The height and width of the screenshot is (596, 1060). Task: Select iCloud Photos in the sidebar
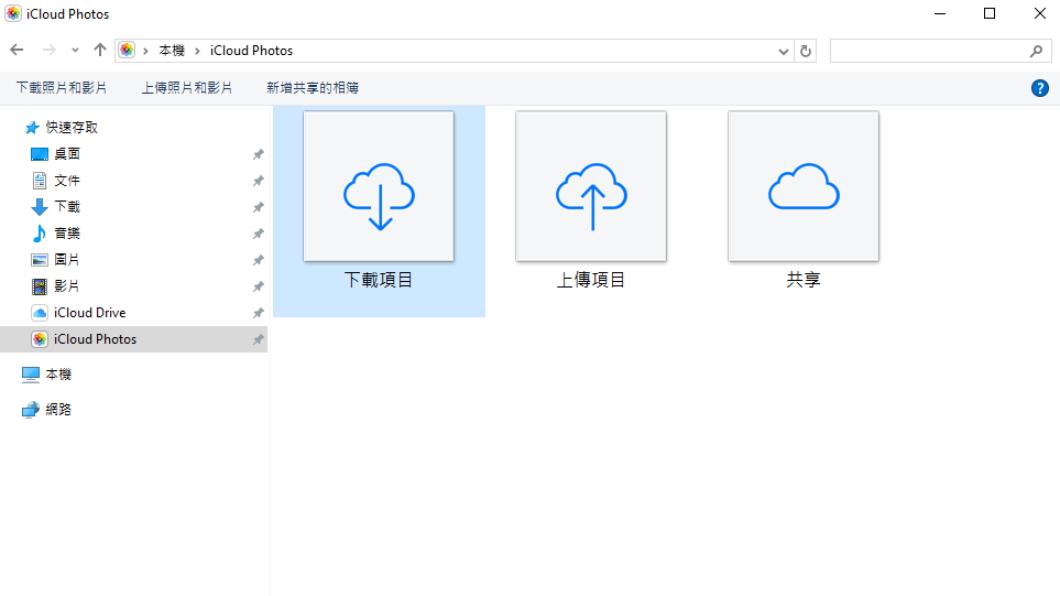pyautogui.click(x=95, y=339)
